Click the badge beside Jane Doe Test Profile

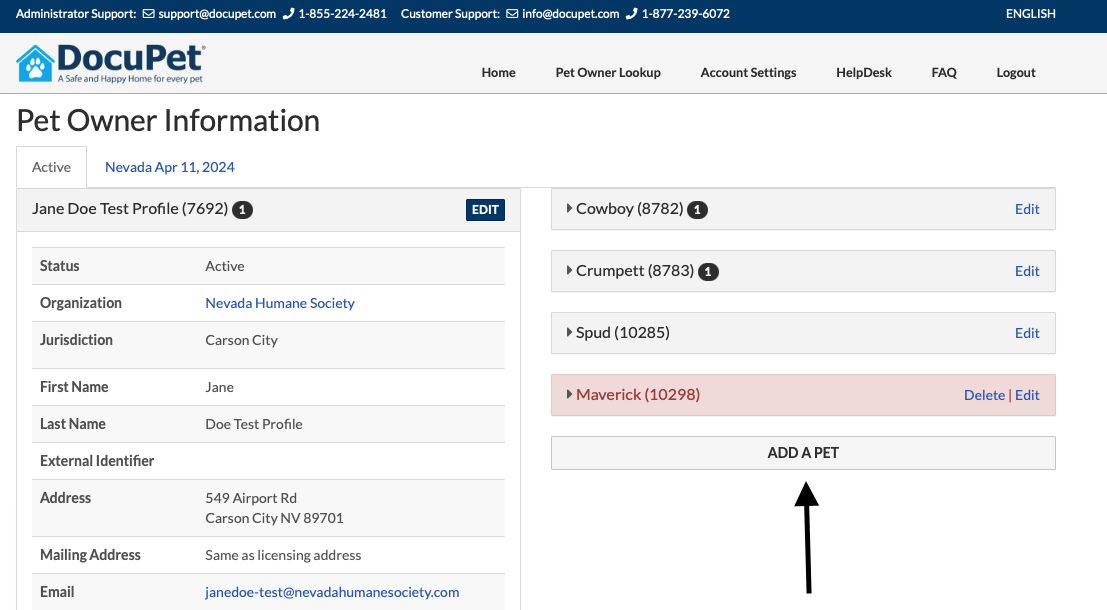[243, 210]
